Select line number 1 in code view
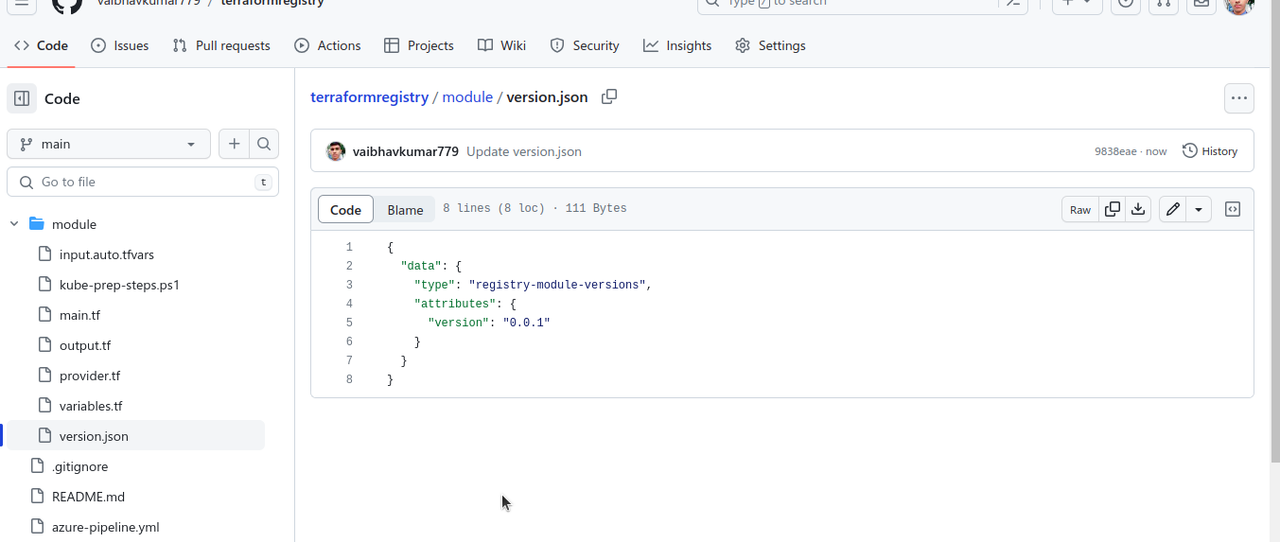 (349, 247)
